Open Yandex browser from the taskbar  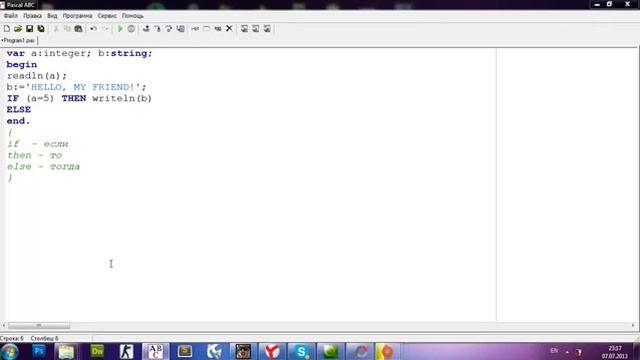coord(272,351)
